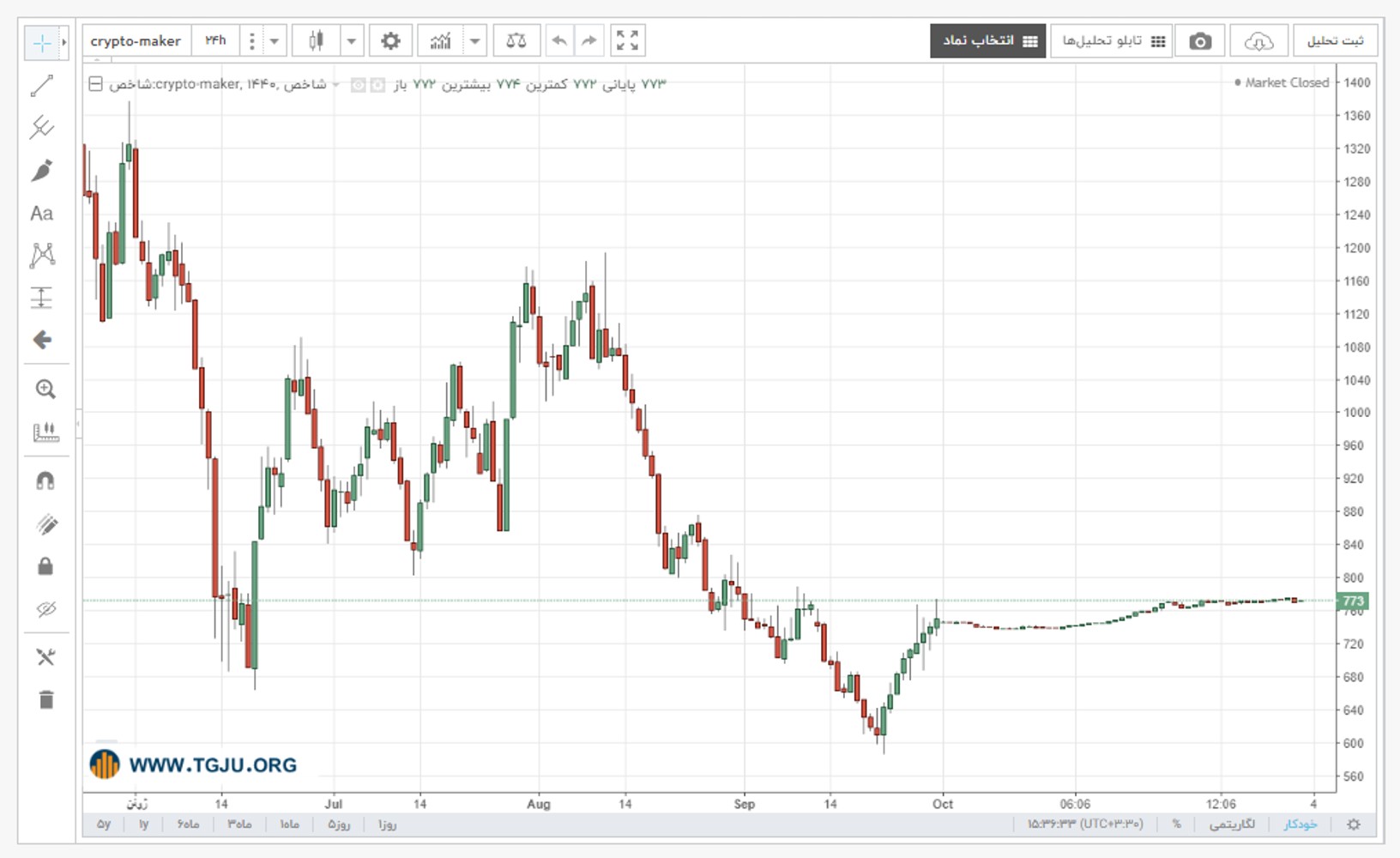Pick the brush drawing tool
Viewport: 1400px width, 858px height.
[42, 171]
